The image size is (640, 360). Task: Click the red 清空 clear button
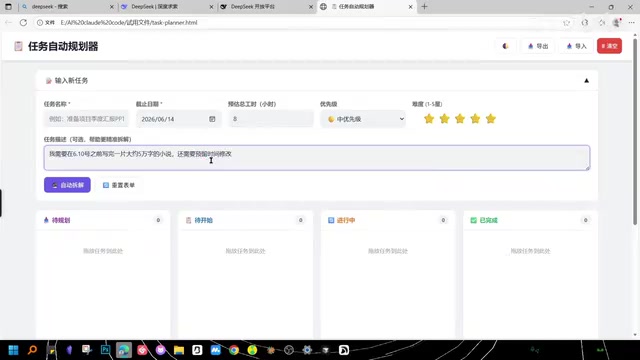pos(609,46)
